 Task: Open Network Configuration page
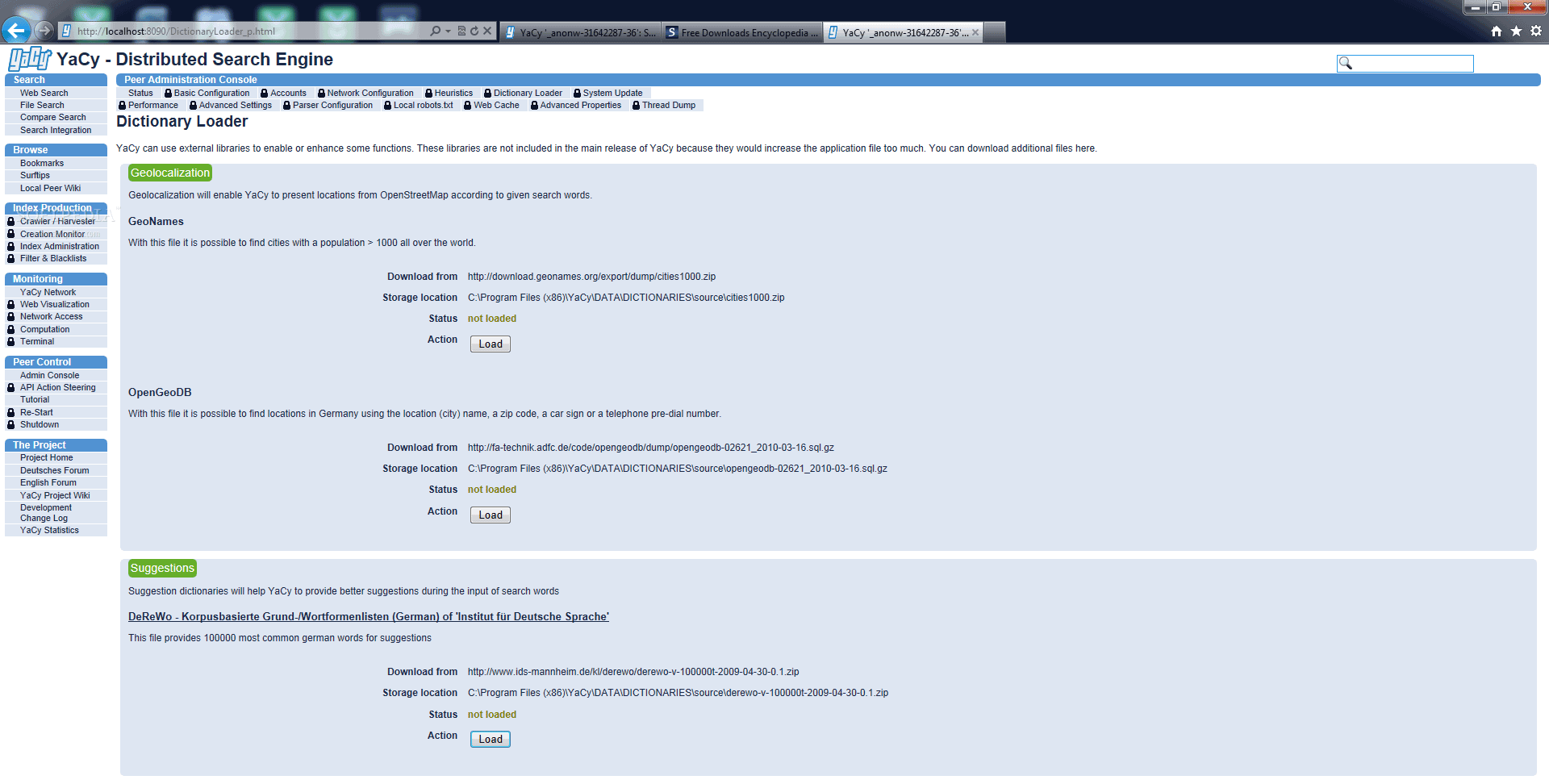[x=370, y=93]
